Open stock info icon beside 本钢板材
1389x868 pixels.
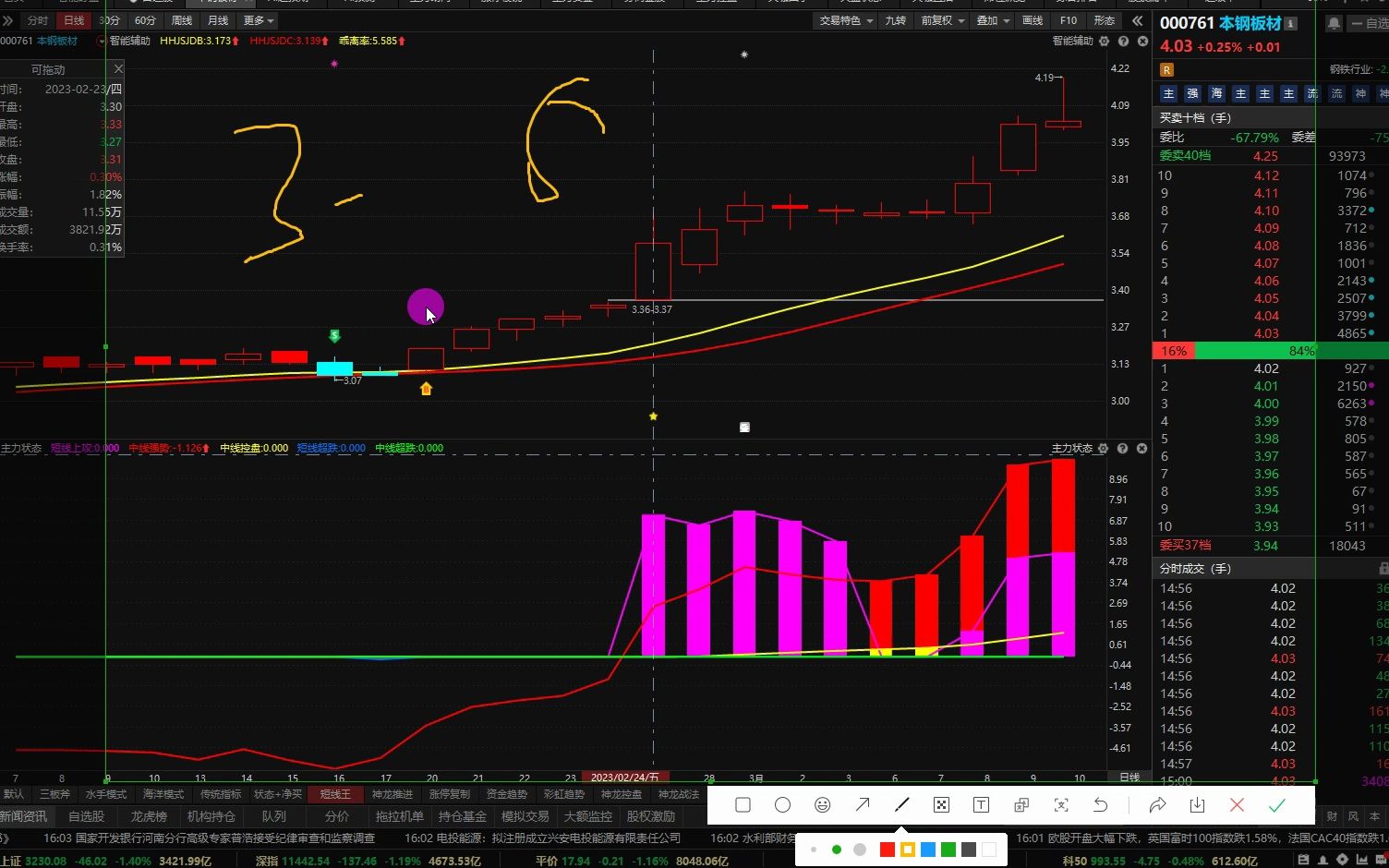point(1291,23)
